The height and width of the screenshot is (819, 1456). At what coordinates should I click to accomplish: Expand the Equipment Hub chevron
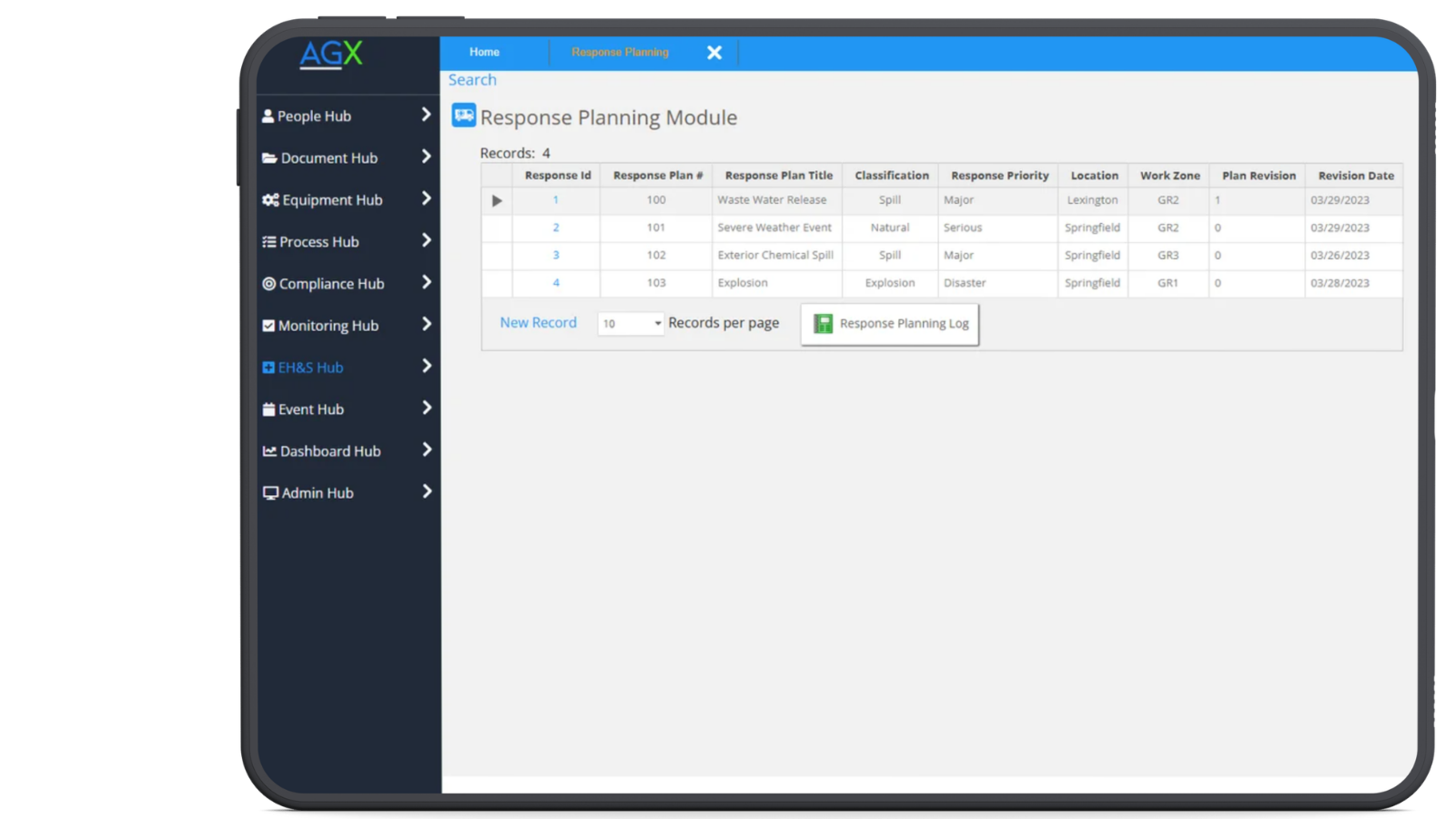tap(426, 198)
